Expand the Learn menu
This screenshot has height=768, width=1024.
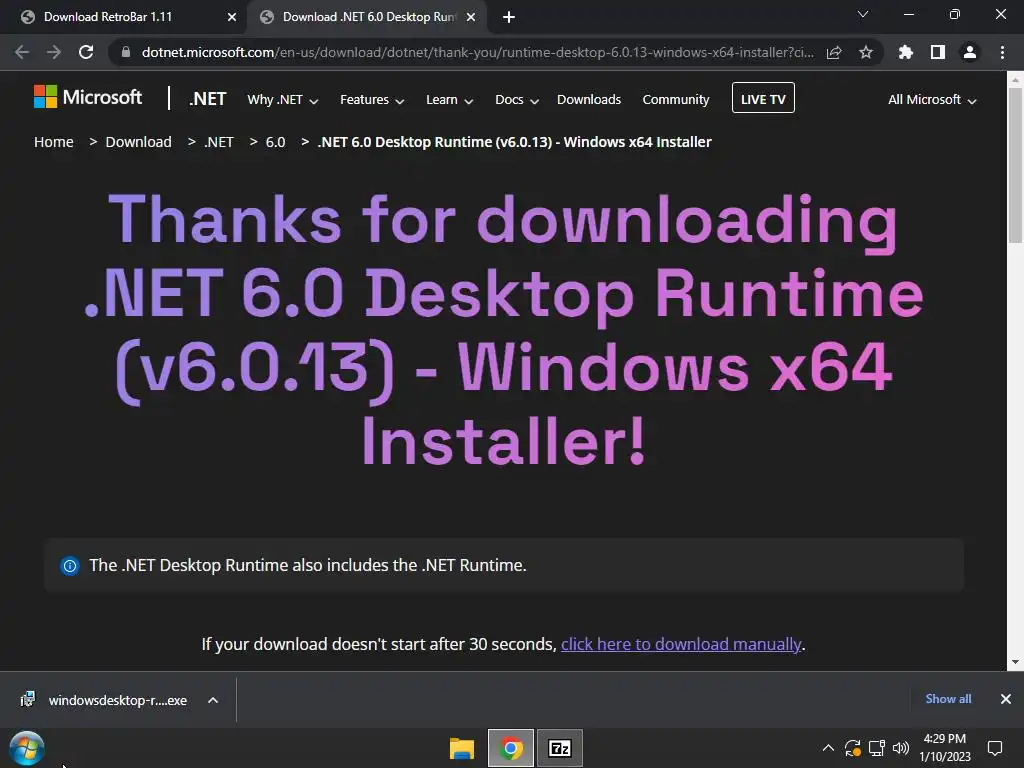(449, 100)
